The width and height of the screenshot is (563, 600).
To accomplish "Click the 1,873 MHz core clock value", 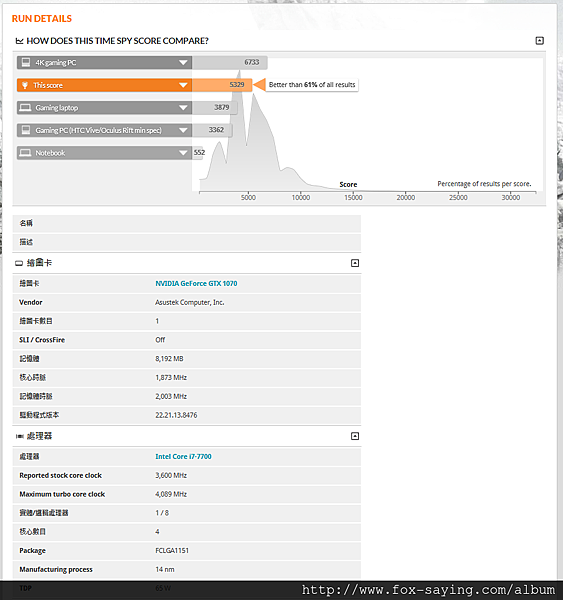I will [x=171, y=377].
